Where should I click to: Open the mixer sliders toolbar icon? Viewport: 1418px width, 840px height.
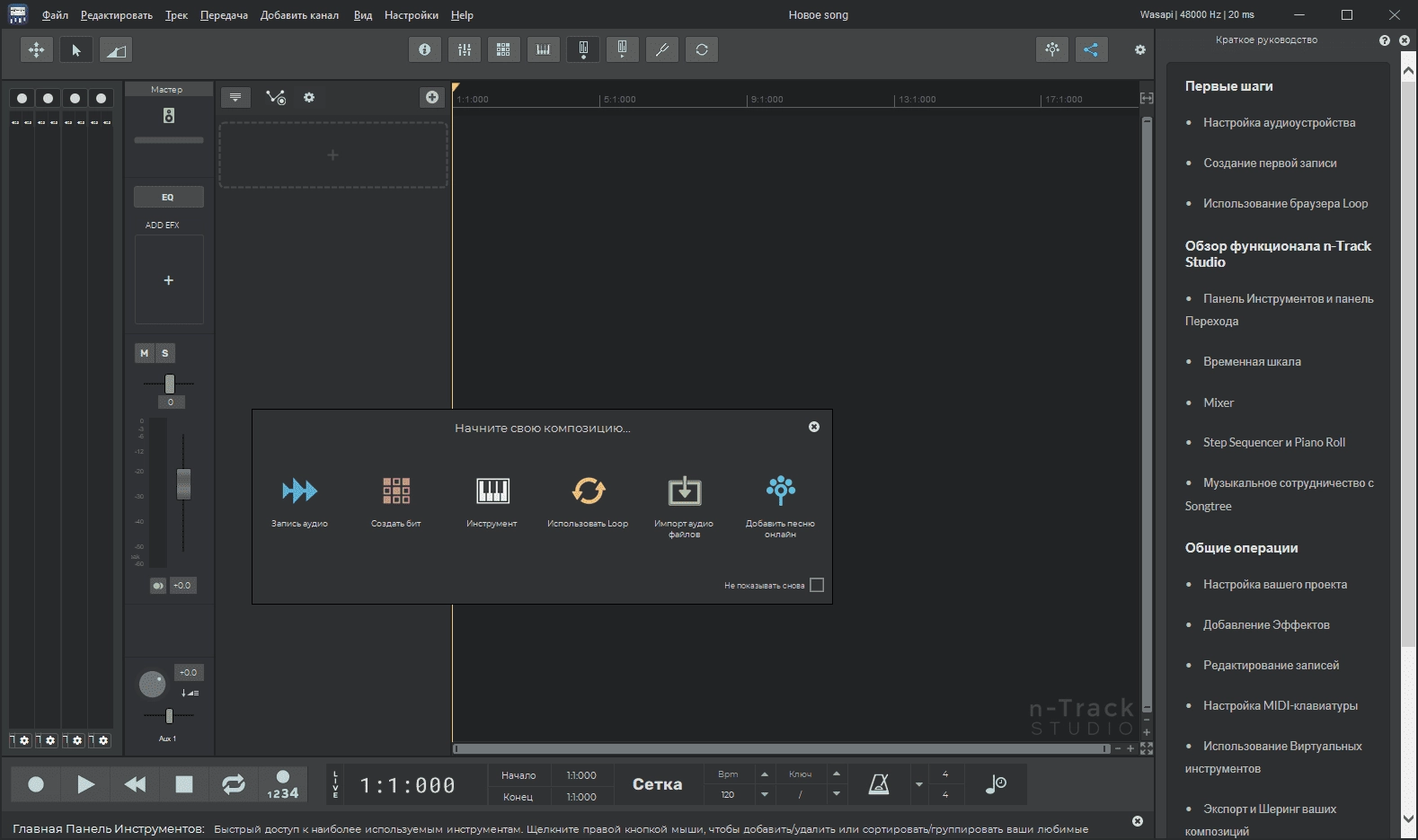(465, 49)
